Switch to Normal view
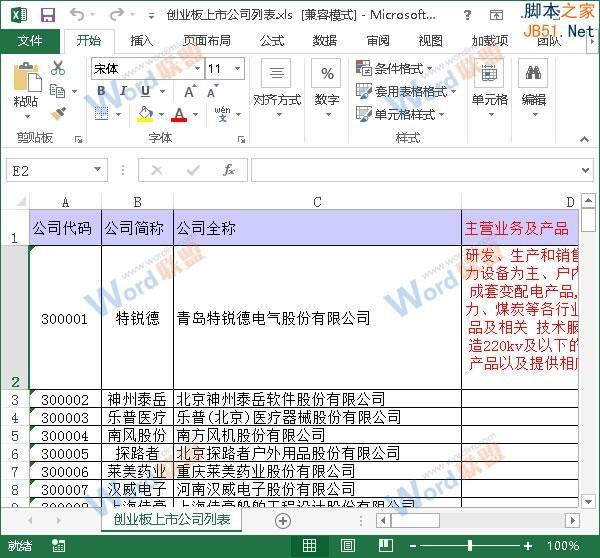 pos(309,545)
